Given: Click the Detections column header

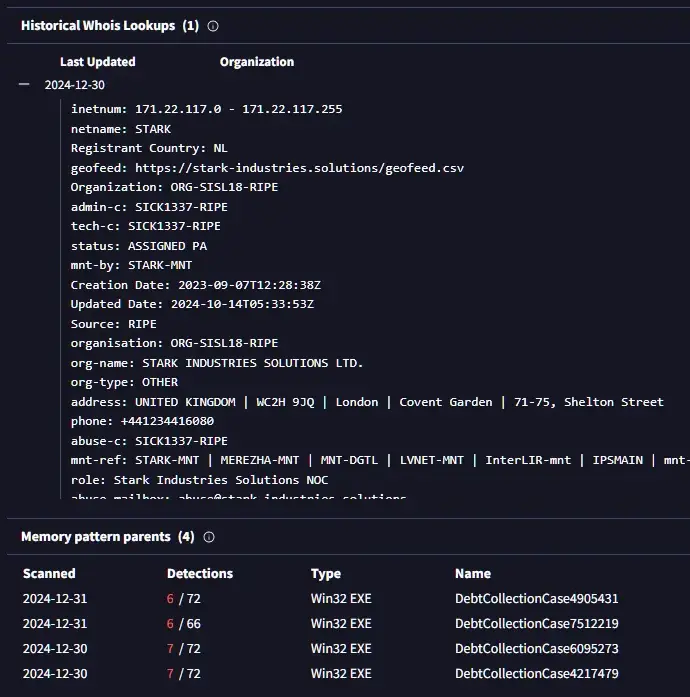Looking at the screenshot, I should tap(200, 574).
